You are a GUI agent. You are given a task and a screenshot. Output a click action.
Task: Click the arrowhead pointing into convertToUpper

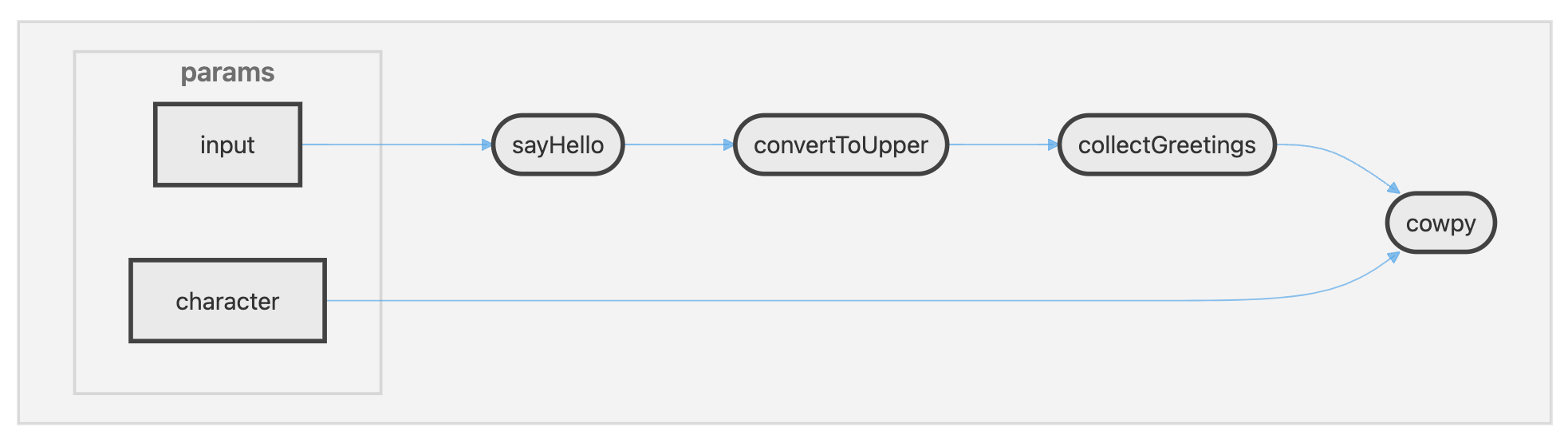(728, 144)
